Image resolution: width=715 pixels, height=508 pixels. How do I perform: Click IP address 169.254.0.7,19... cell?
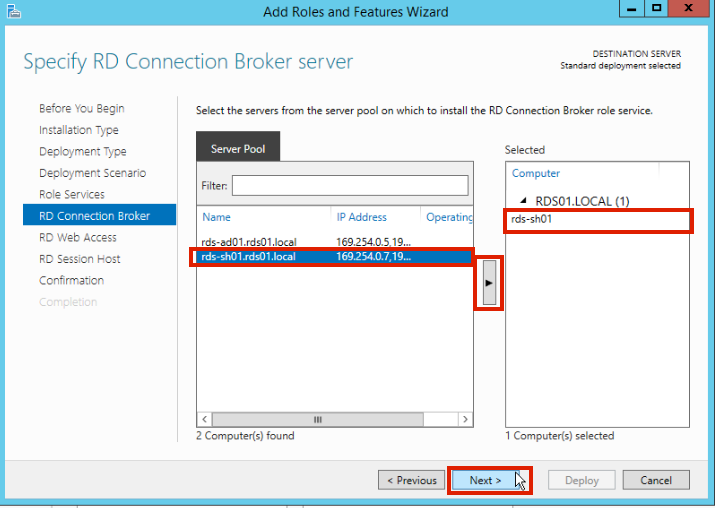pos(373,257)
